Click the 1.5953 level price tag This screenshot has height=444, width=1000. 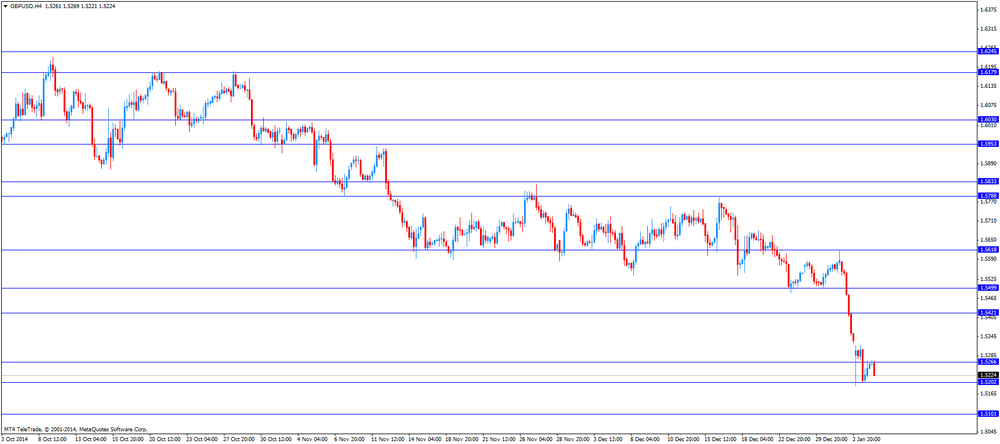point(988,144)
